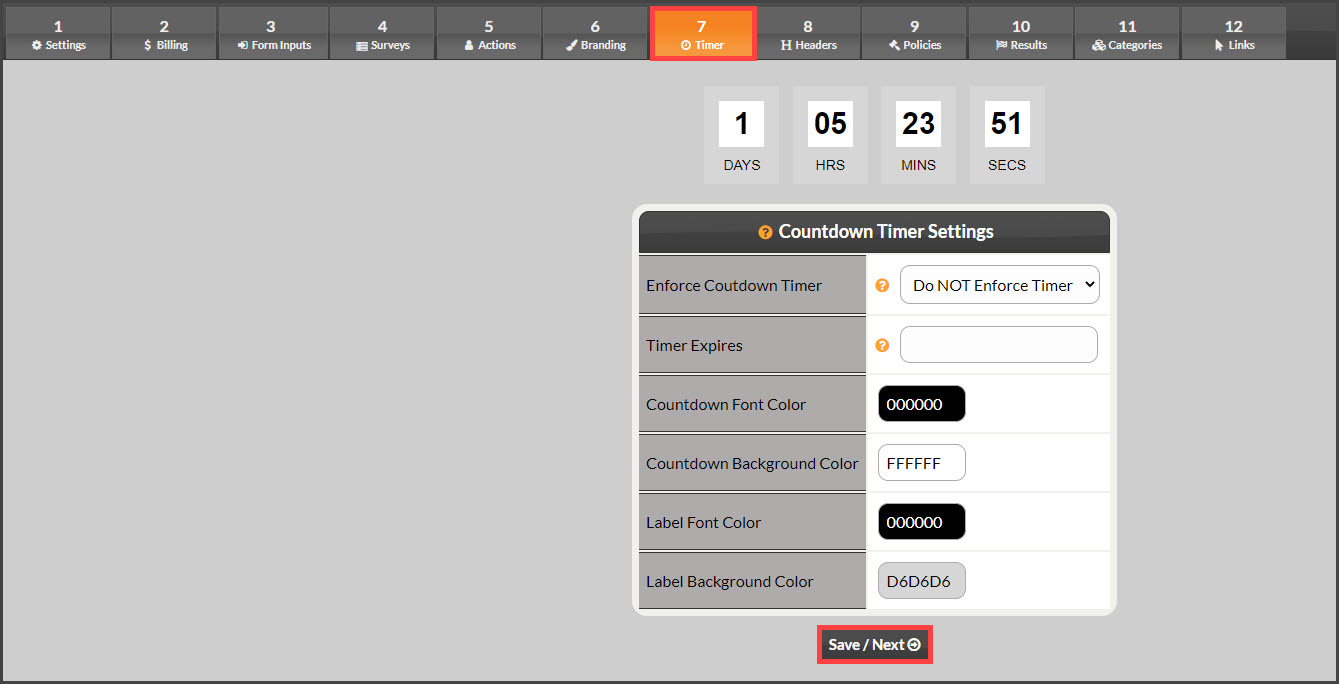The height and width of the screenshot is (684, 1339).
Task: Select the 5 Actions tab
Action: pyautogui.click(x=489, y=33)
